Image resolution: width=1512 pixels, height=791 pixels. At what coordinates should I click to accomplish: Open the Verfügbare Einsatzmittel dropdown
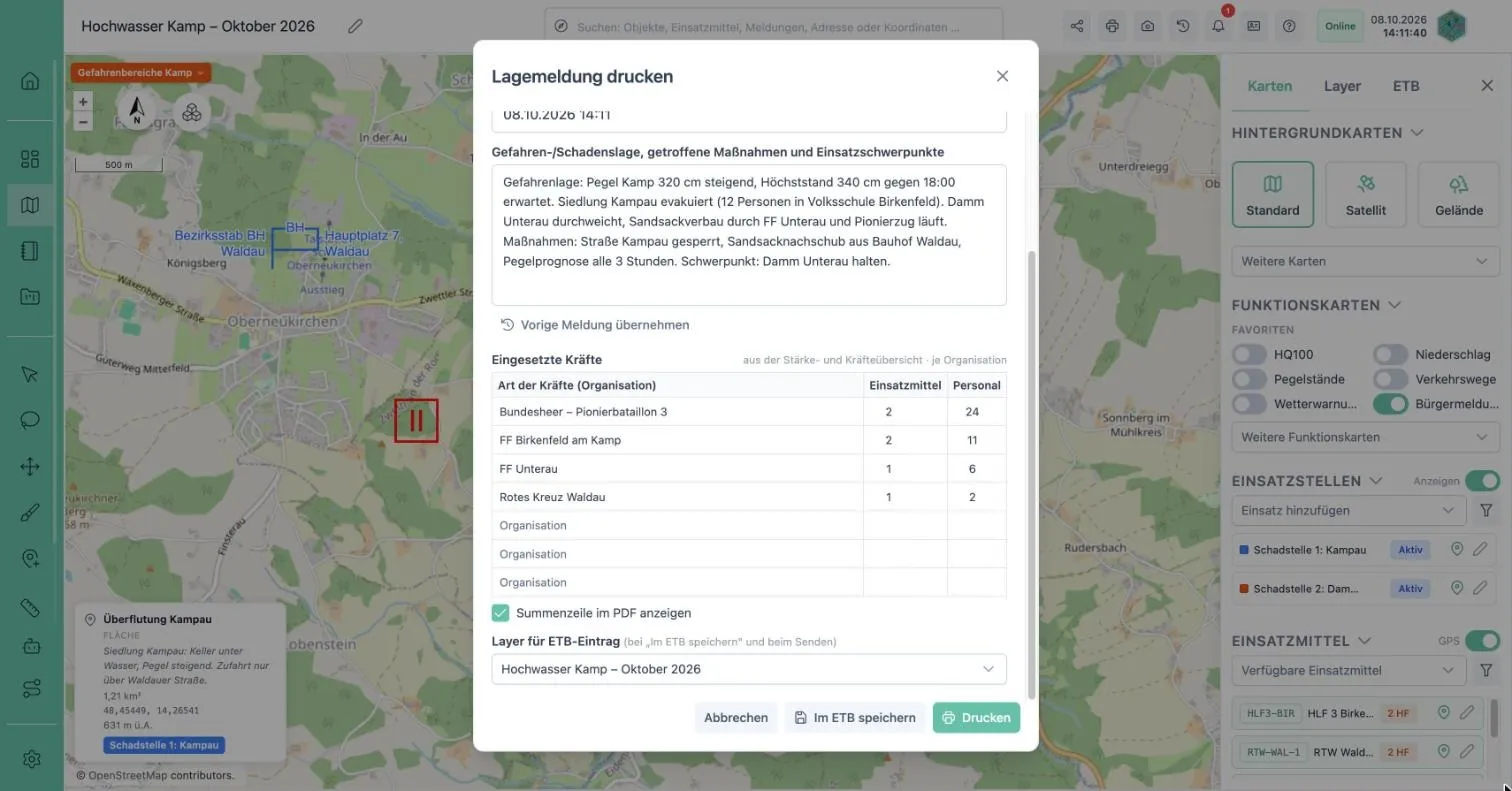pos(1349,670)
